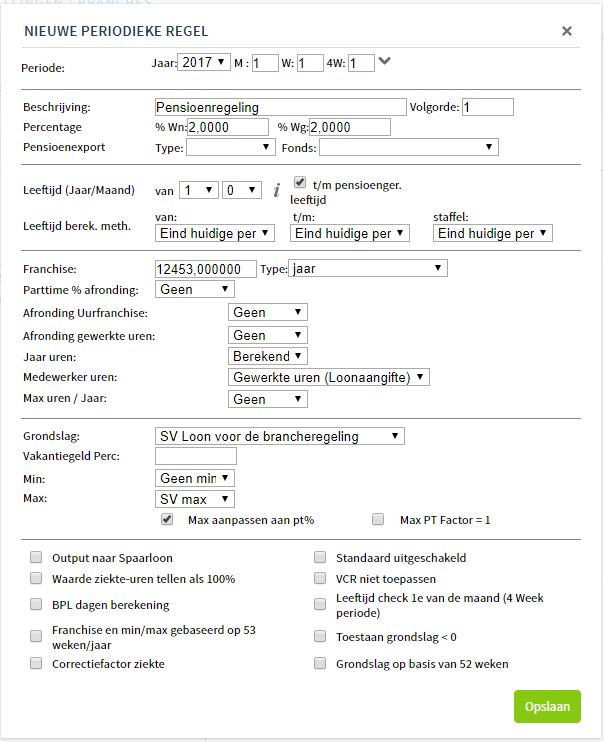Open the Franchise Type jaar dropdown
The image size is (604, 742).
click(368, 268)
